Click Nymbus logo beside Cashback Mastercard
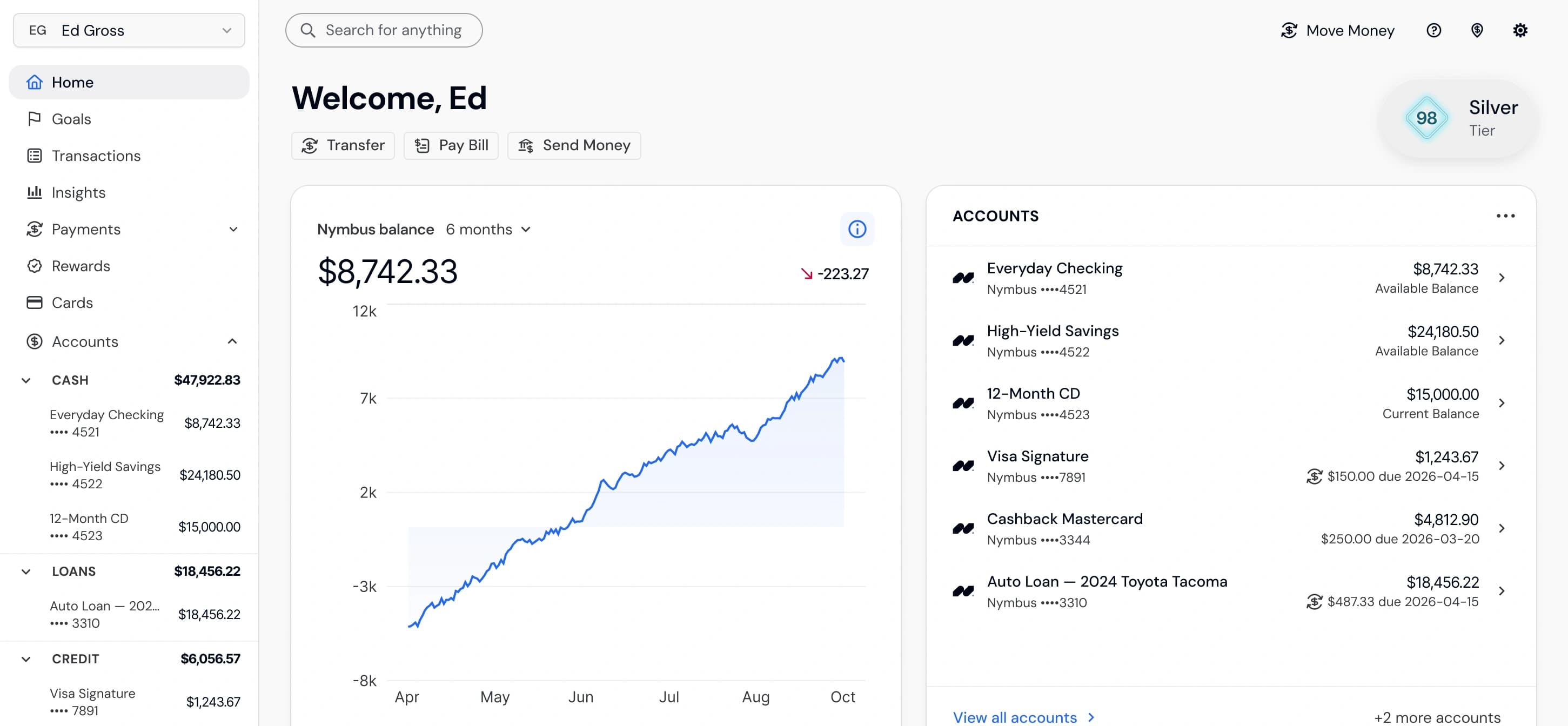 [963, 529]
